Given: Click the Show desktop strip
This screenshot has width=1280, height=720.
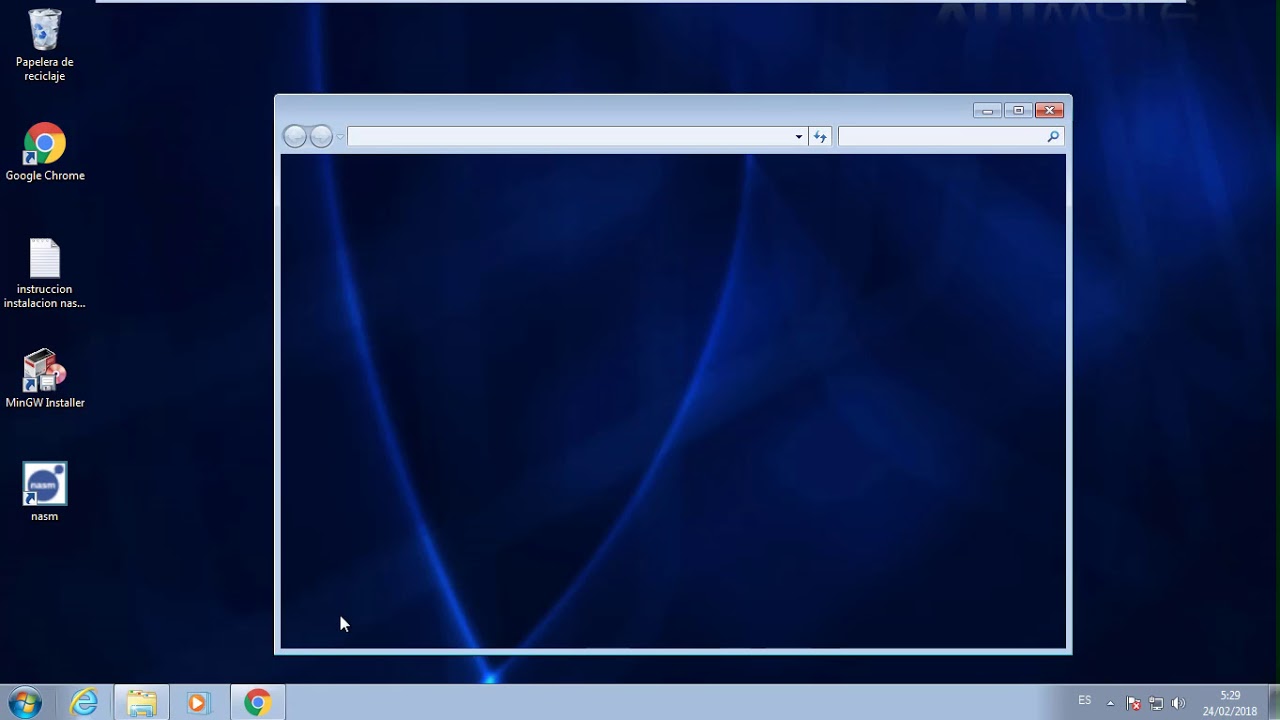Looking at the screenshot, I should [1273, 703].
